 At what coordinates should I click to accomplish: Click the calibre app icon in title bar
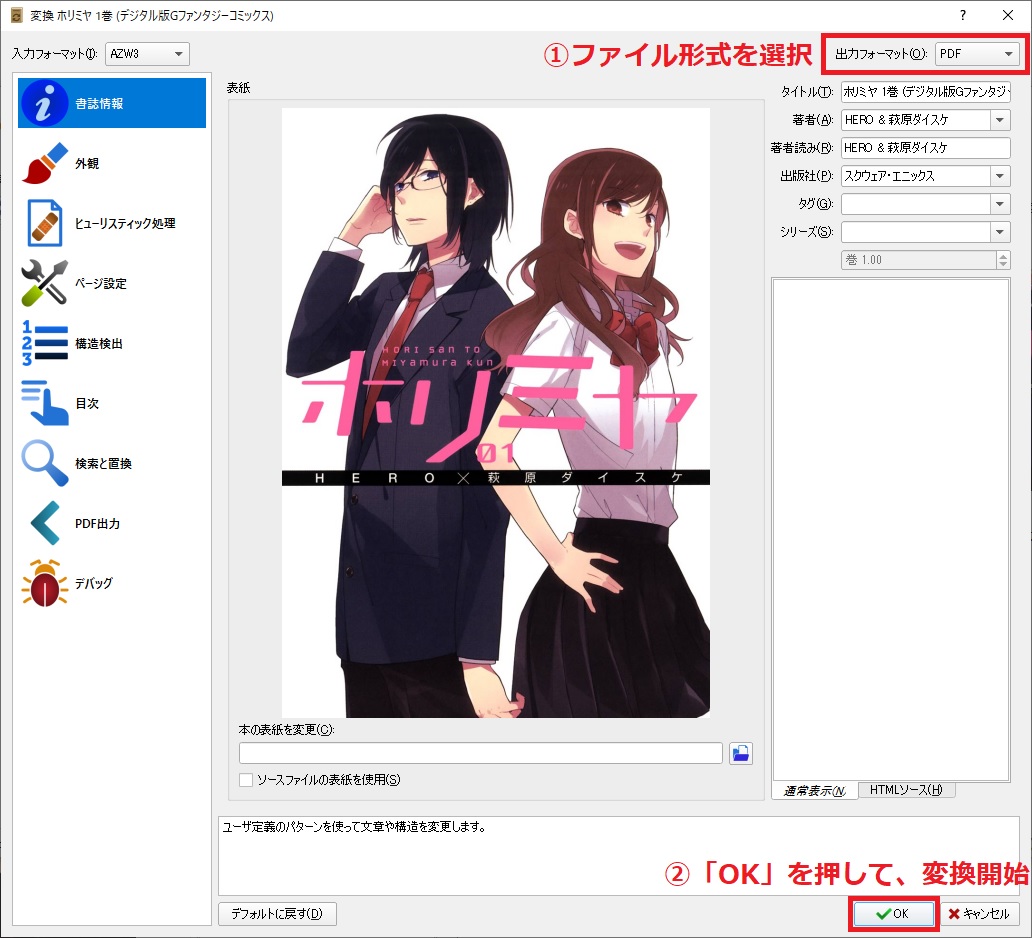[17, 15]
